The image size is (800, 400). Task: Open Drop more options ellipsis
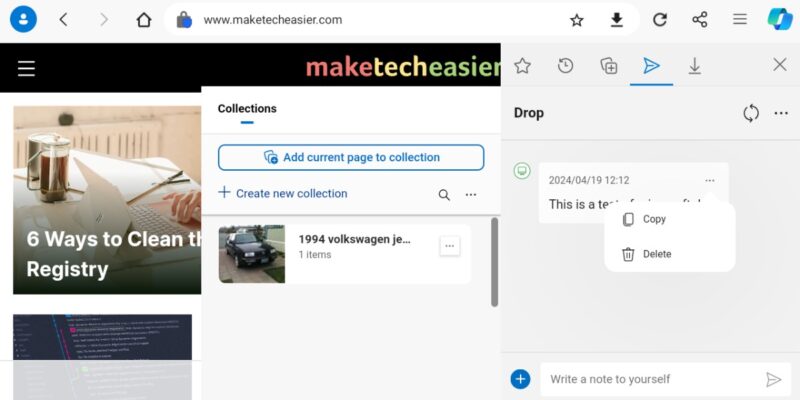point(781,113)
